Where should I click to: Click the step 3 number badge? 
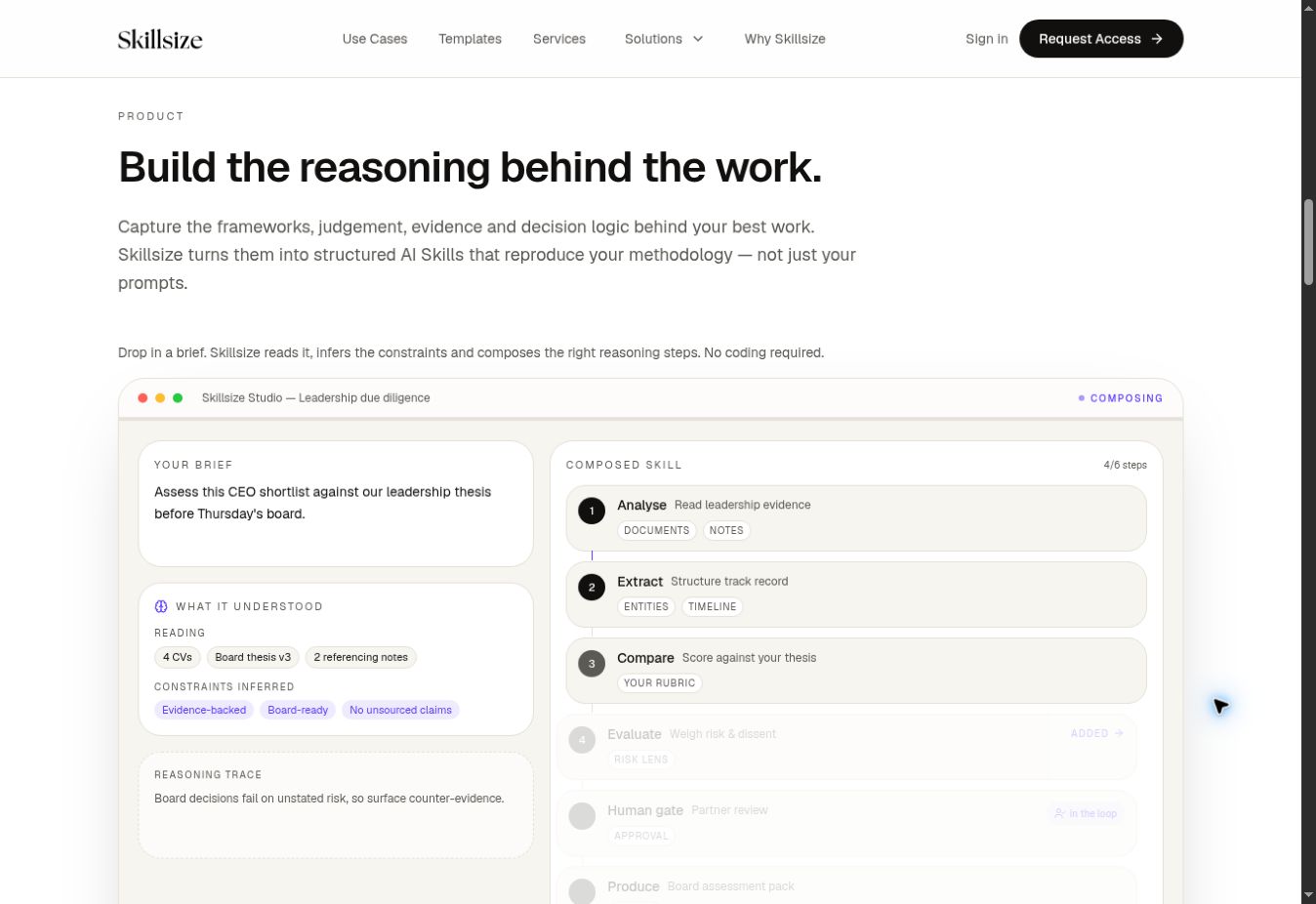[592, 664]
